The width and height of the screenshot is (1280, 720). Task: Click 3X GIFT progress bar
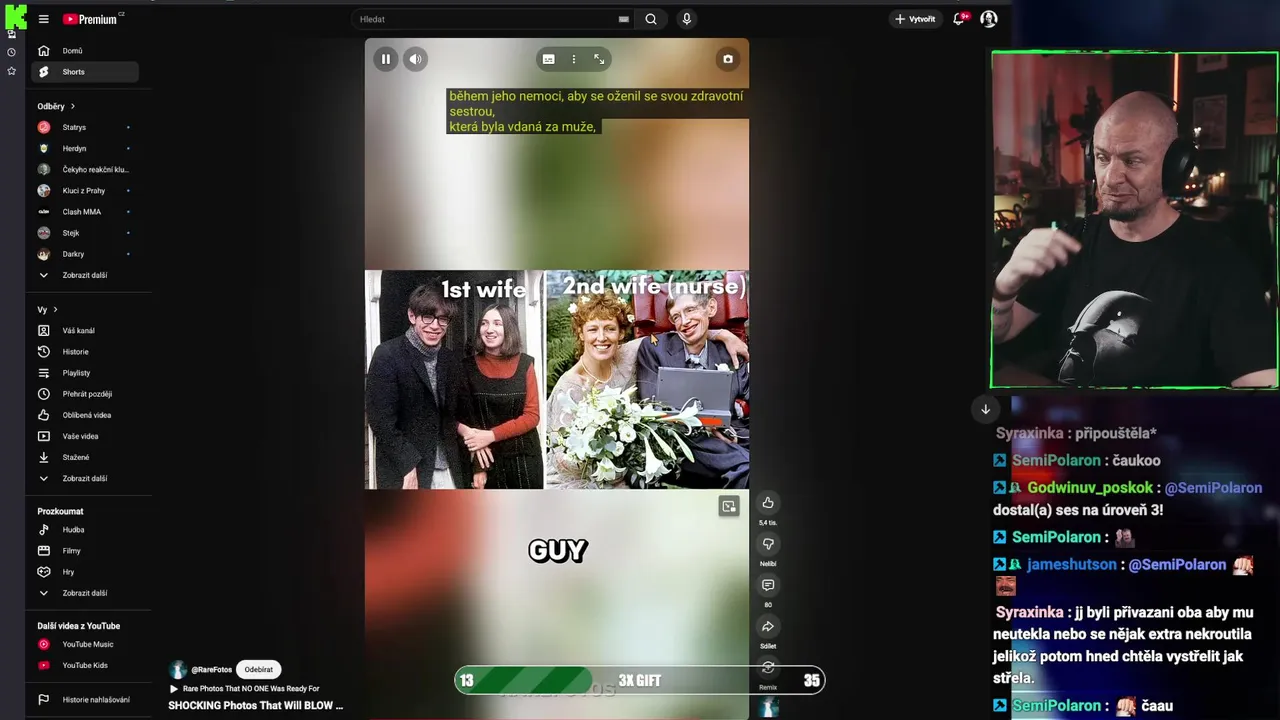pos(639,681)
